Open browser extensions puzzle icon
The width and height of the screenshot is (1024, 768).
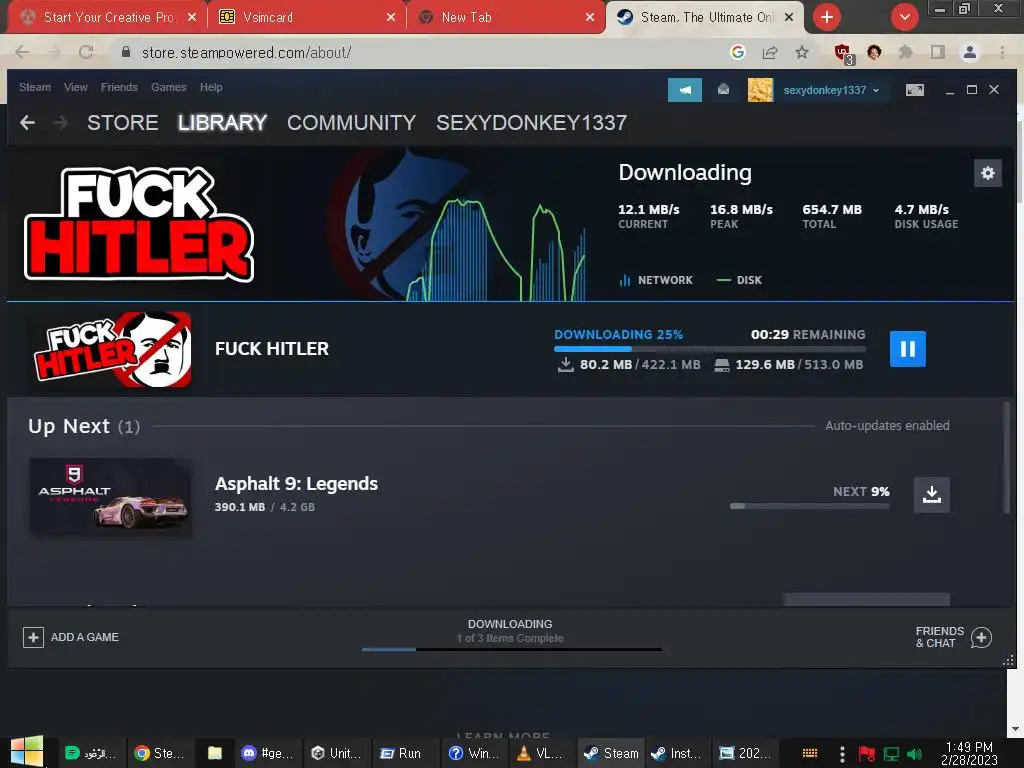[x=905, y=52]
